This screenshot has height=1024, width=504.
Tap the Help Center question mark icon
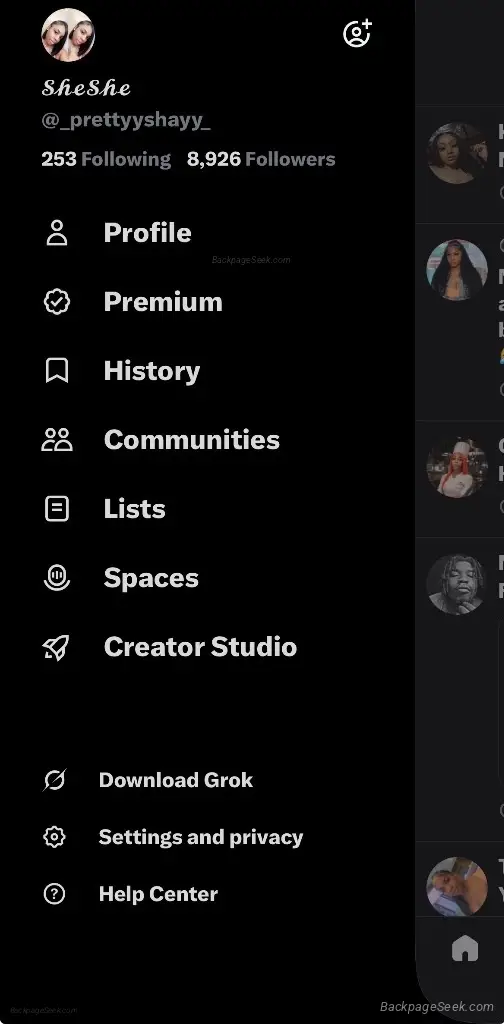[x=54, y=893]
